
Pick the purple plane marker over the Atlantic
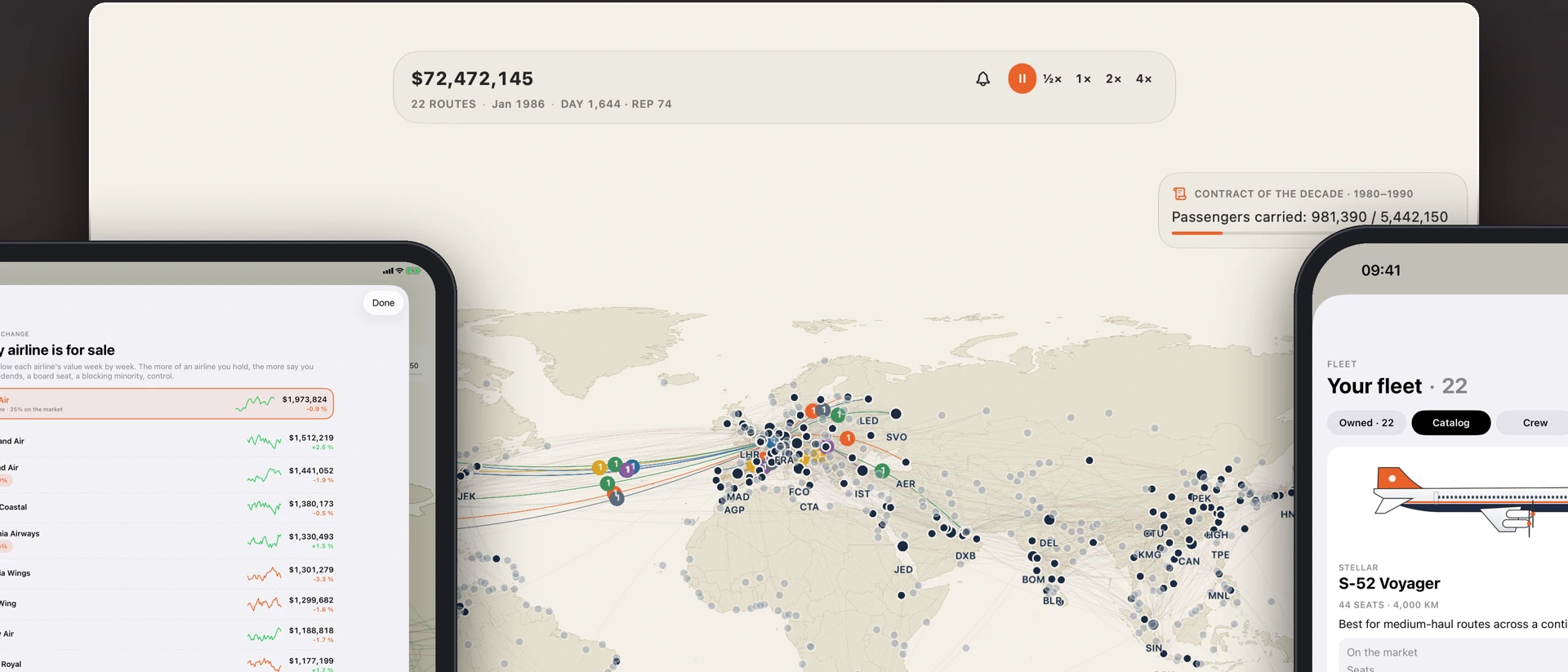(626, 470)
